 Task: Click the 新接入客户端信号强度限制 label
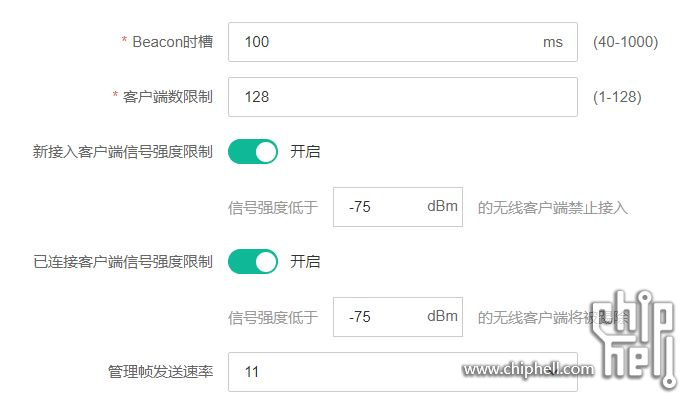(x=123, y=152)
